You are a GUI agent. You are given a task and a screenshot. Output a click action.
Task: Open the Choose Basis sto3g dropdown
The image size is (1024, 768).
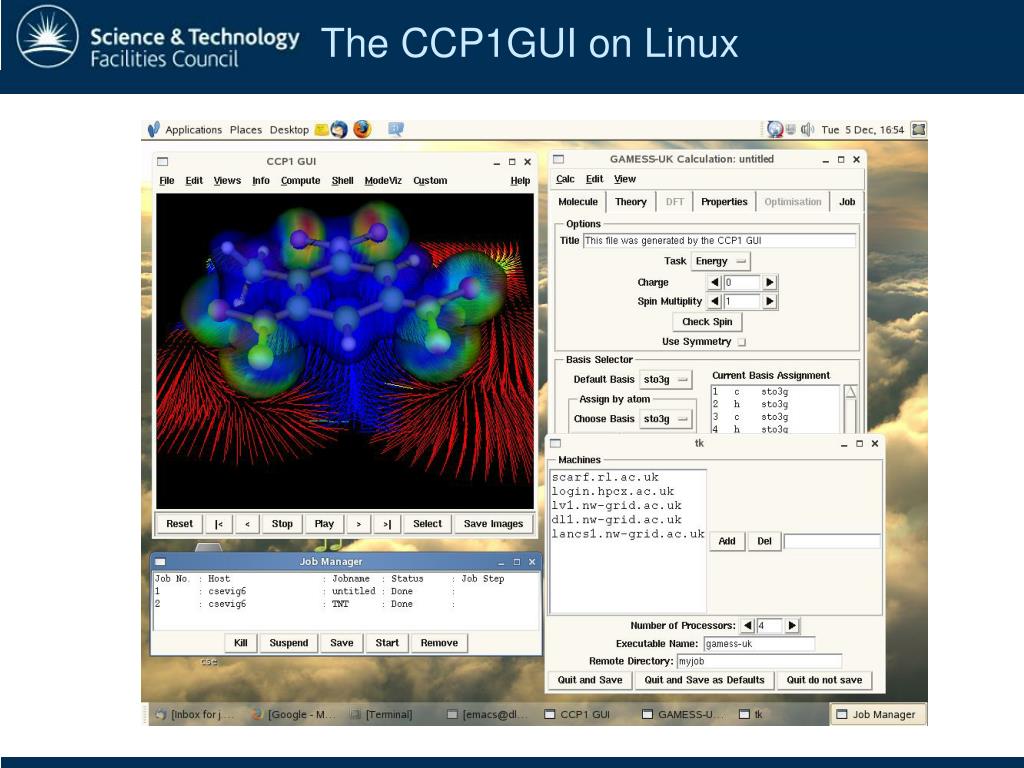click(x=665, y=419)
